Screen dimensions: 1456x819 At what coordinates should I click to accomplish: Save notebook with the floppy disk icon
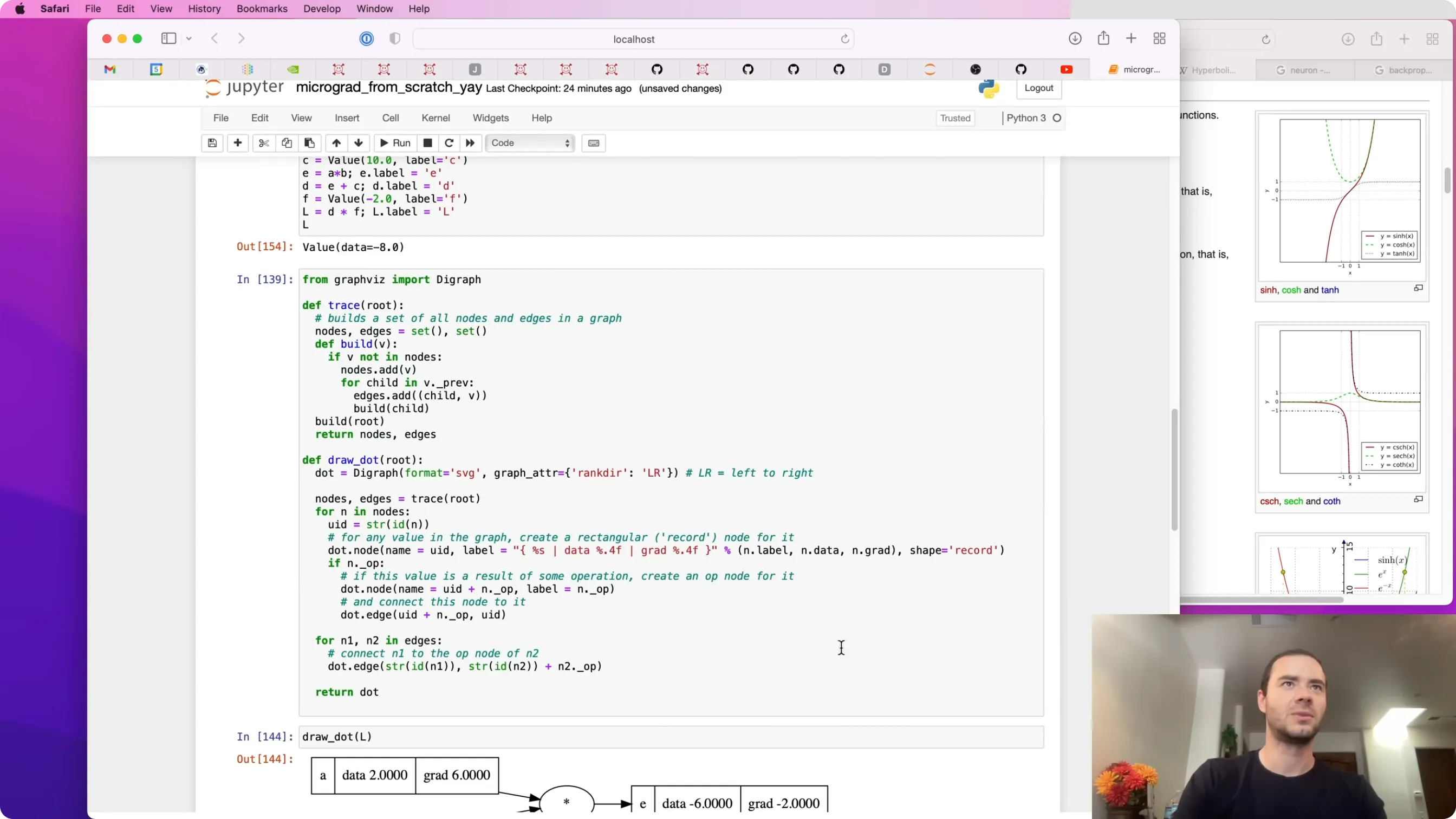pyautogui.click(x=212, y=143)
